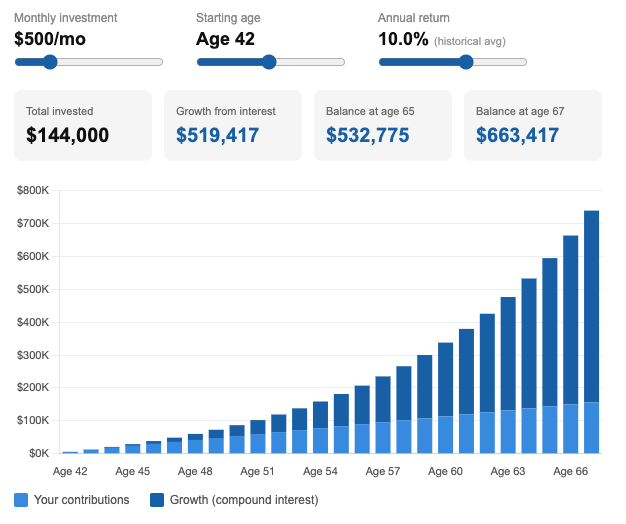Click the Annual return slider handle
This screenshot has height=524, width=626.
tap(466, 62)
